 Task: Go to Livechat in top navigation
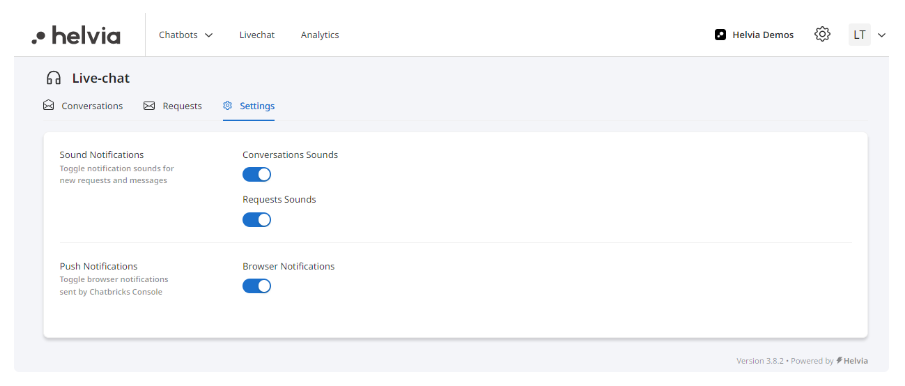click(257, 35)
